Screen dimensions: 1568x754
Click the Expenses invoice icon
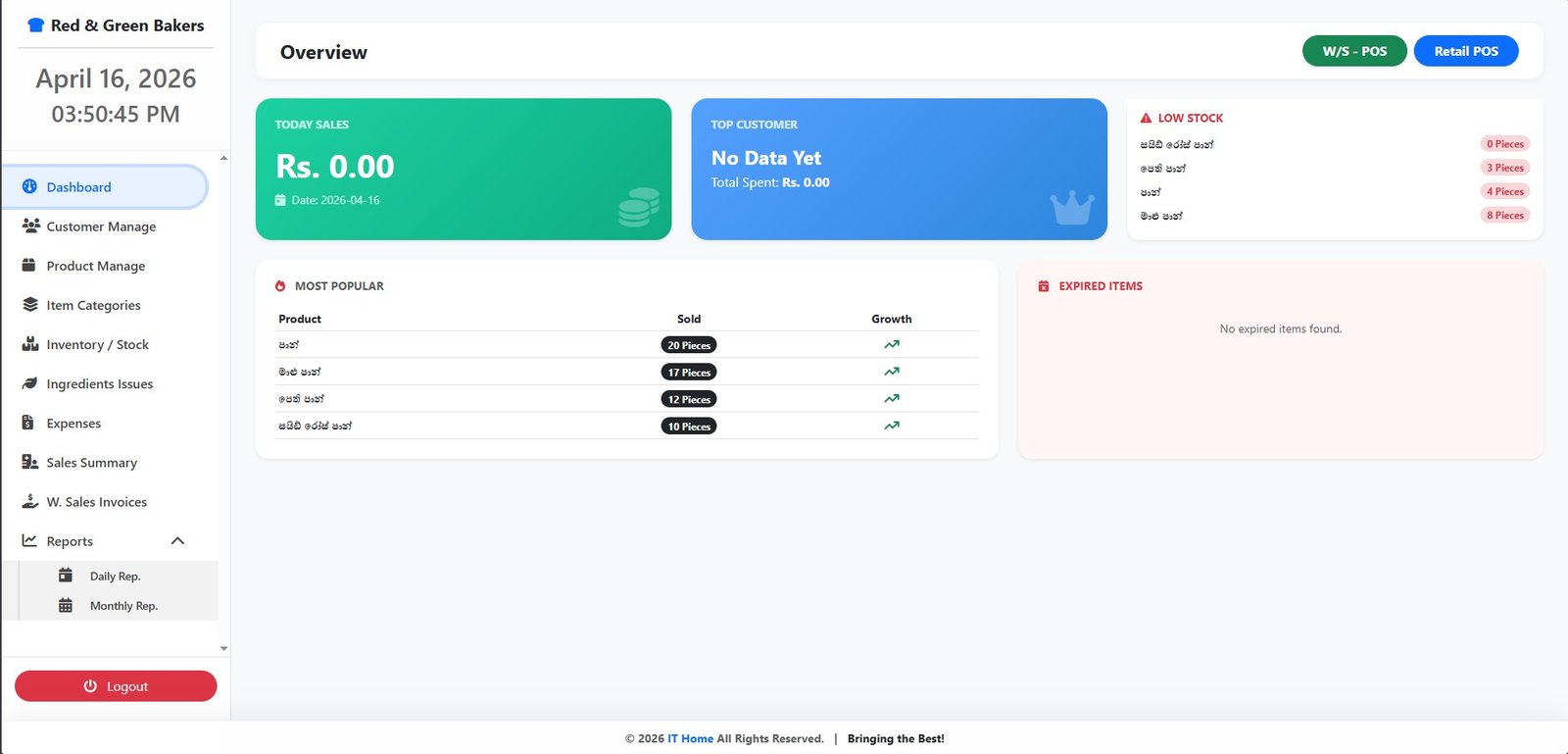tap(28, 423)
